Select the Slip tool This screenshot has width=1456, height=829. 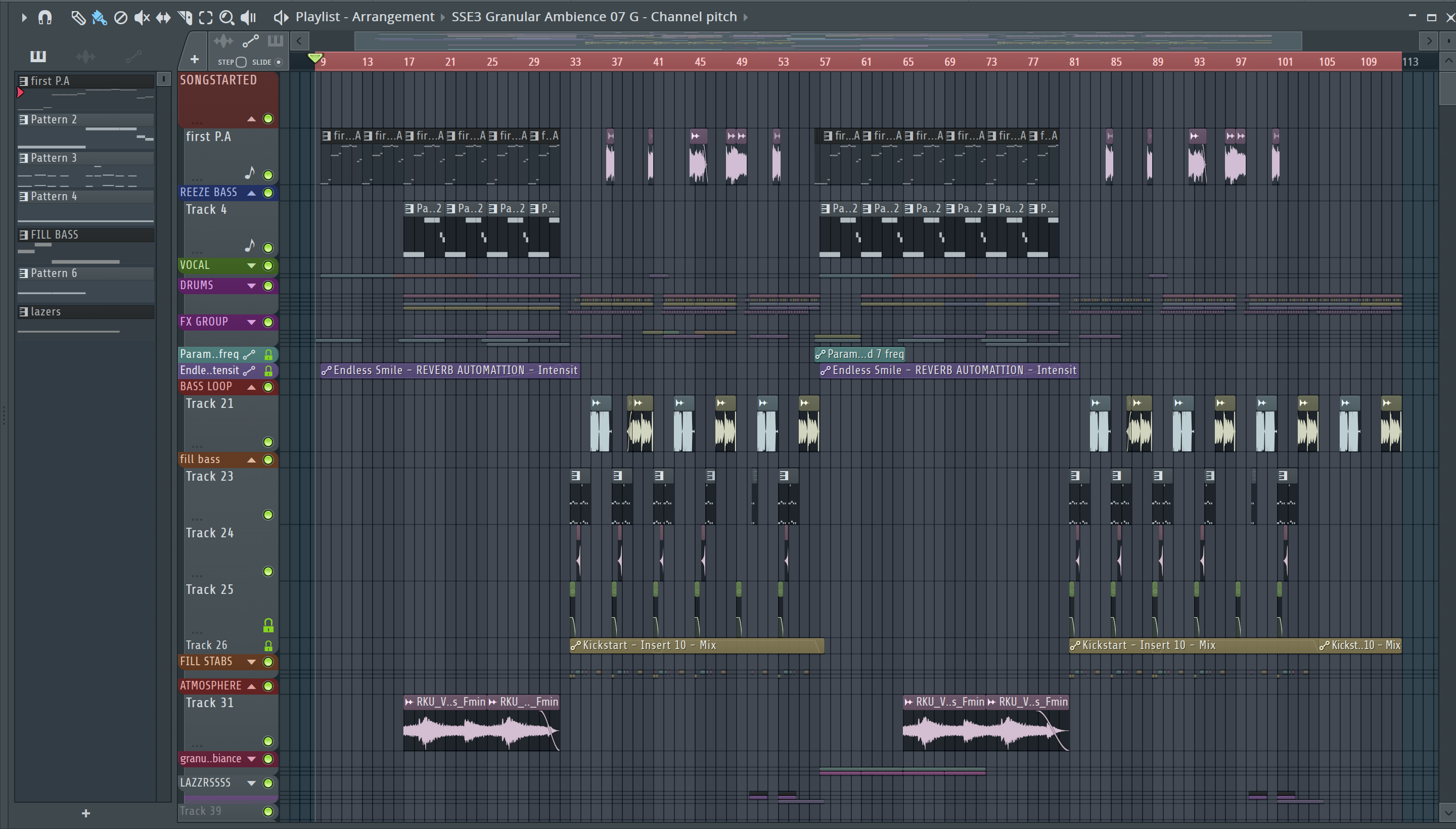[x=163, y=18]
